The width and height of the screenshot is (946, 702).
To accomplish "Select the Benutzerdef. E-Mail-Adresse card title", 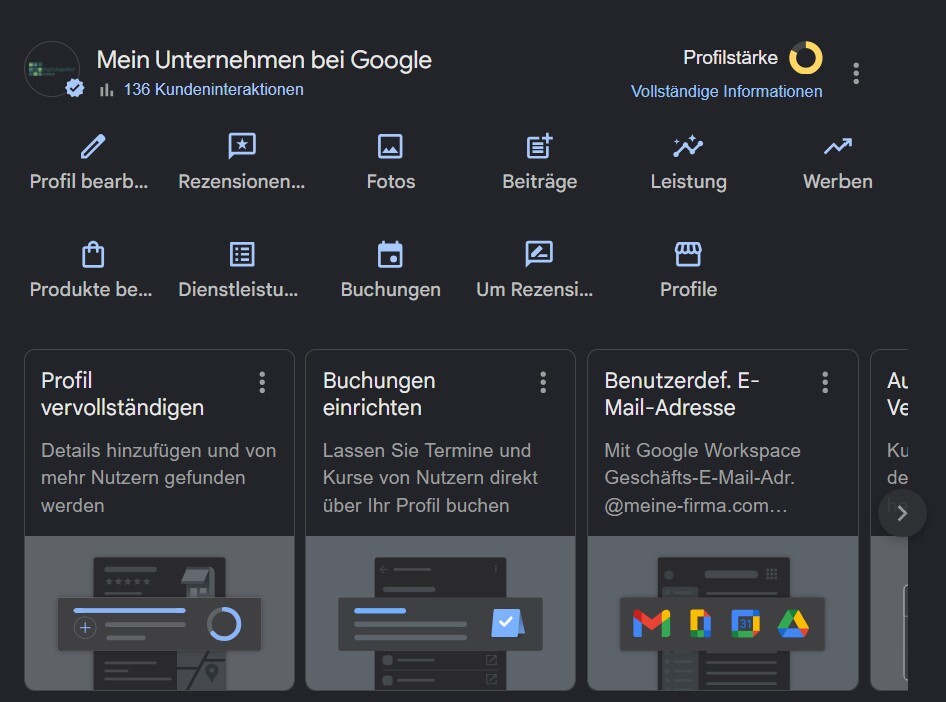I will pyautogui.click(x=682, y=394).
